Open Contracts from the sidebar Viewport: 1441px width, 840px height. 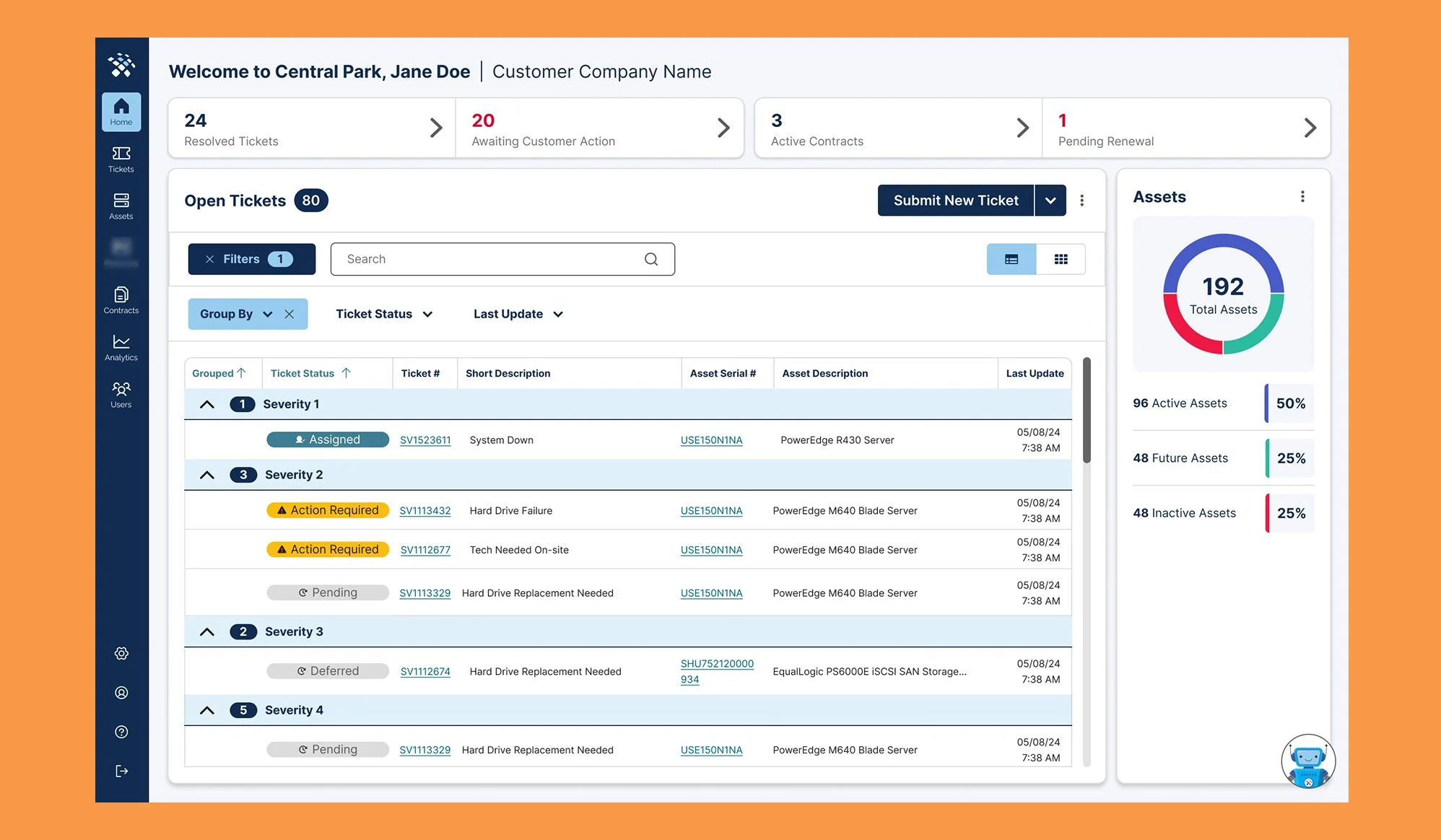(121, 300)
